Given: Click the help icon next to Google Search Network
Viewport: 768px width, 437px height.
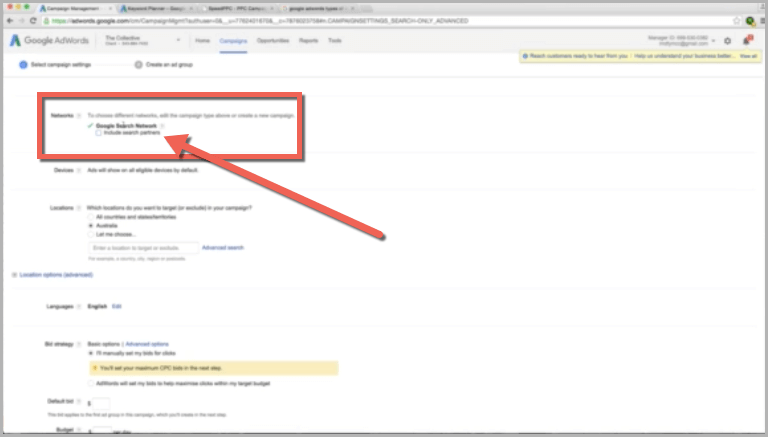Looking at the screenshot, I should point(162,126).
